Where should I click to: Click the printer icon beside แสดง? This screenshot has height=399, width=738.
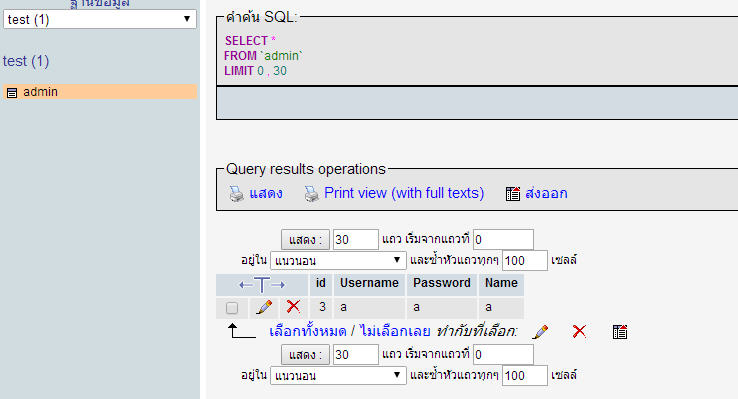[236, 193]
